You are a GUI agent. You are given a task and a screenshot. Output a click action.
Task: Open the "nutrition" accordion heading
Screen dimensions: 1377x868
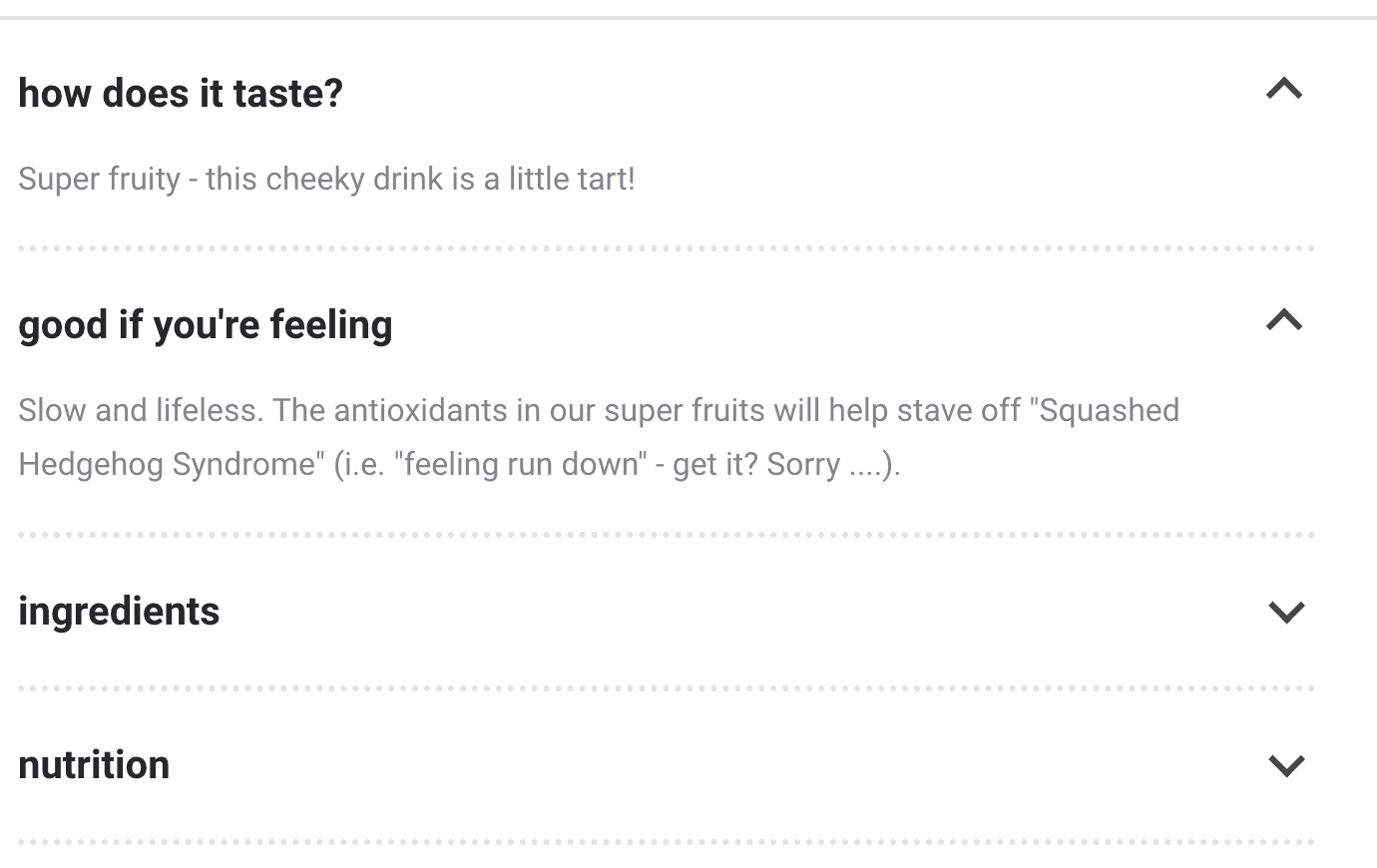94,765
